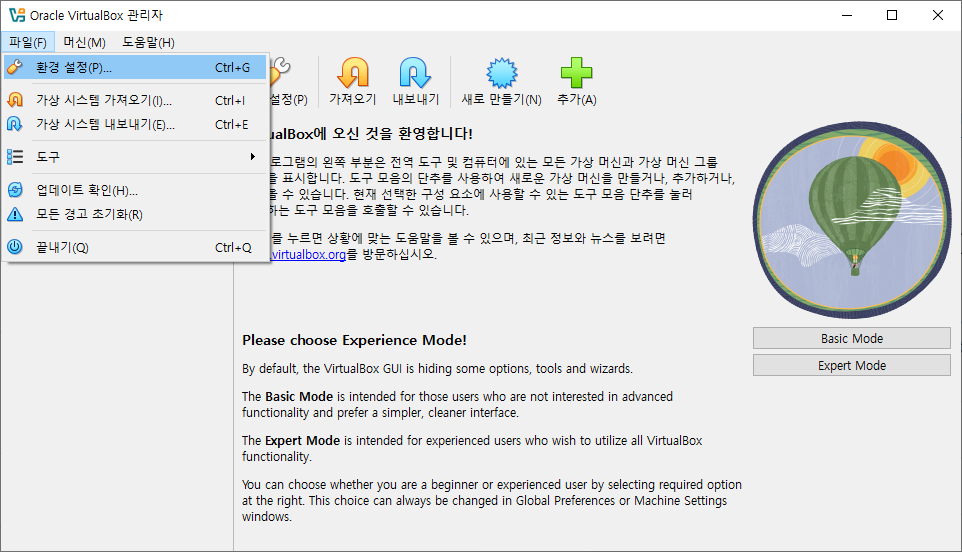Click the orange import icon in the menu
The height and width of the screenshot is (552, 962).
click(x=15, y=100)
